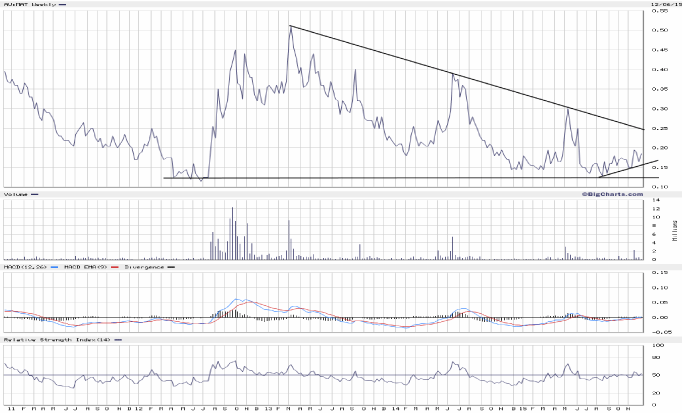Viewport: 682px width, 414px height.
Task: Click the 0.45 price axis label
Action: point(660,50)
